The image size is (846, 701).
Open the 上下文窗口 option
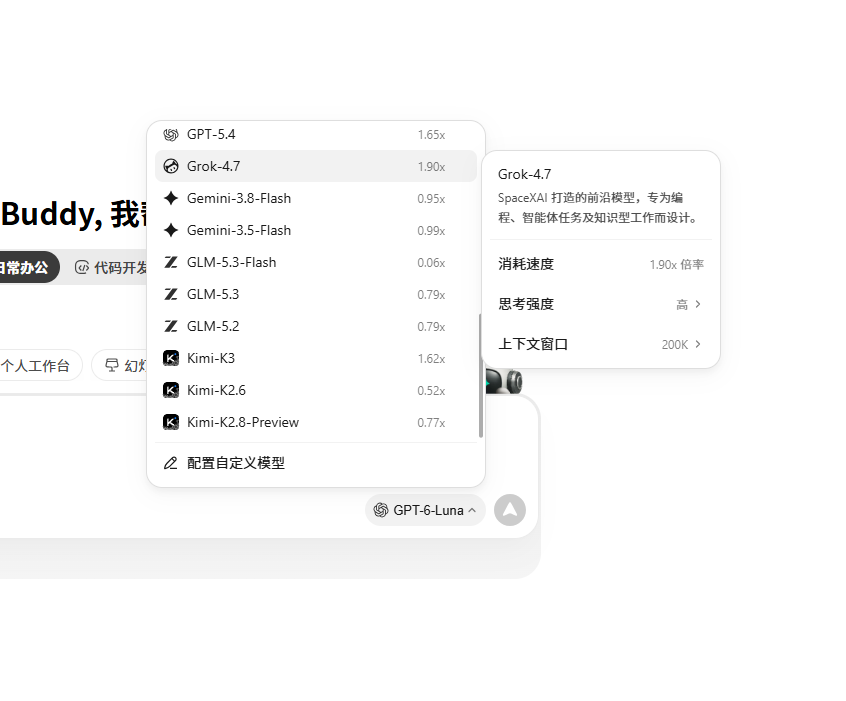(x=601, y=344)
